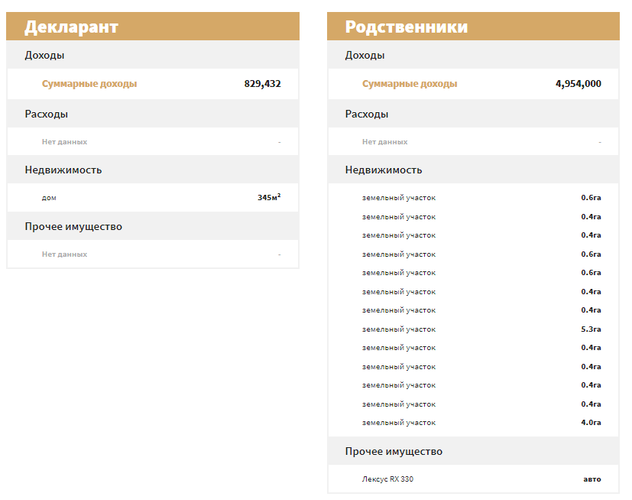The width and height of the screenshot is (632, 500).
Task: Select the 5.3га land plot value
Action: (x=591, y=329)
